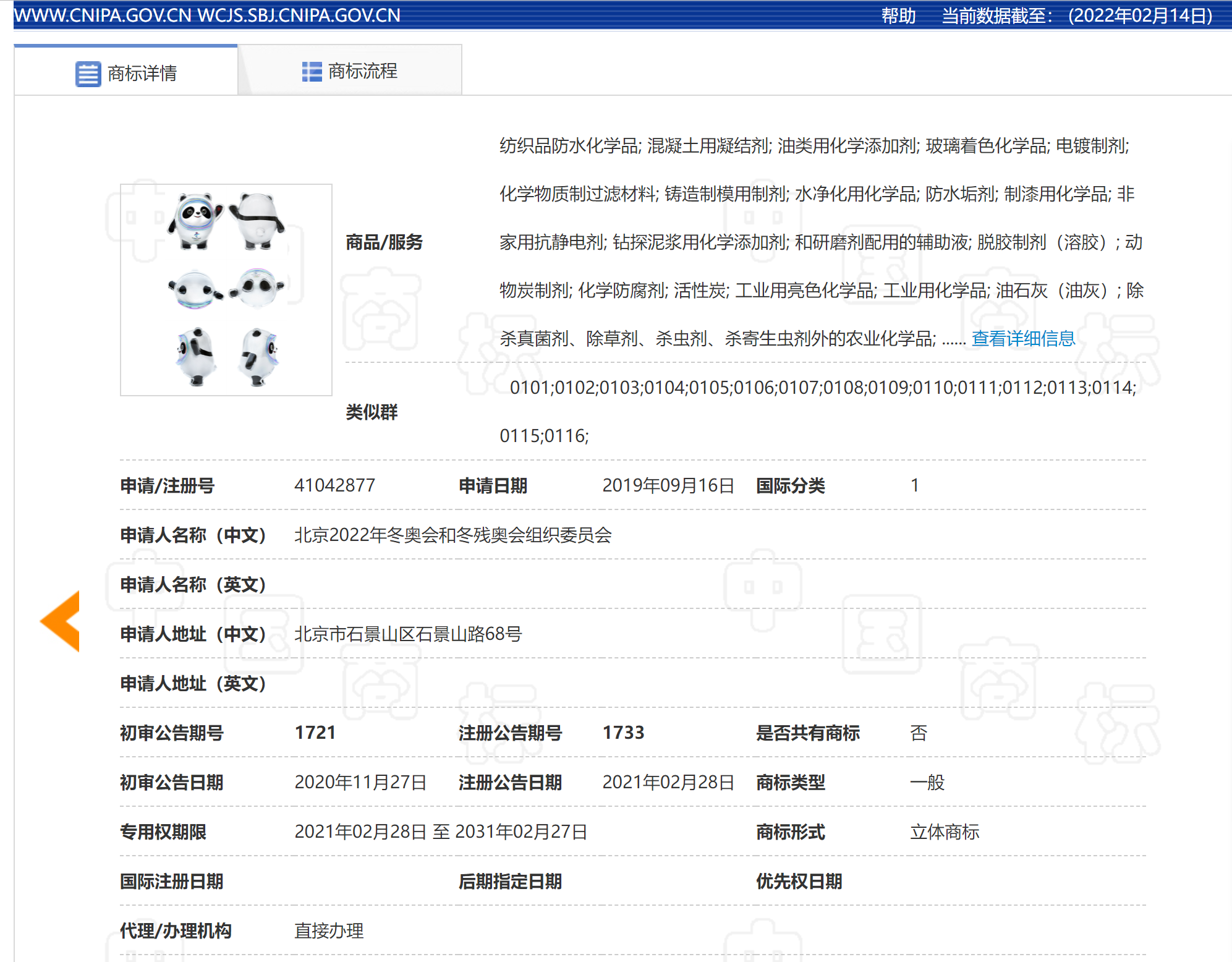Click the 国际注册日期 label
This screenshot has width=1232, height=962.
point(172,881)
